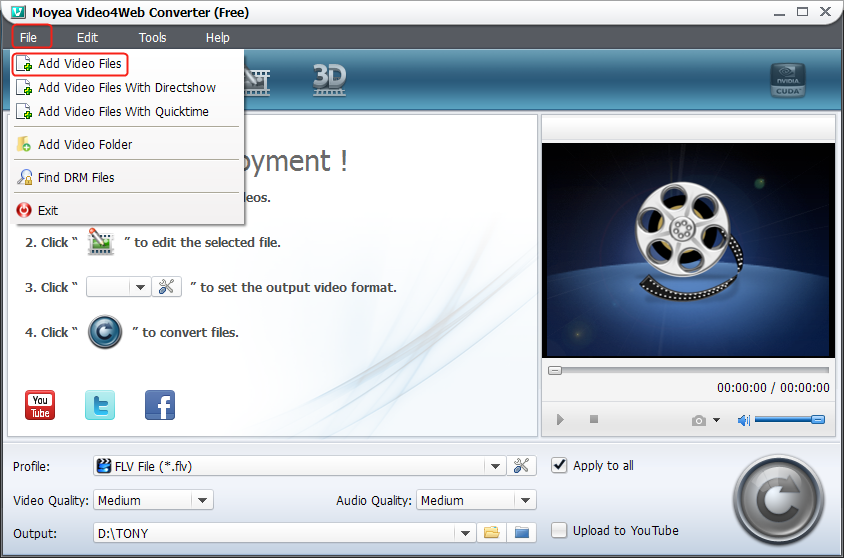Click the video seek progress bar

click(688, 370)
